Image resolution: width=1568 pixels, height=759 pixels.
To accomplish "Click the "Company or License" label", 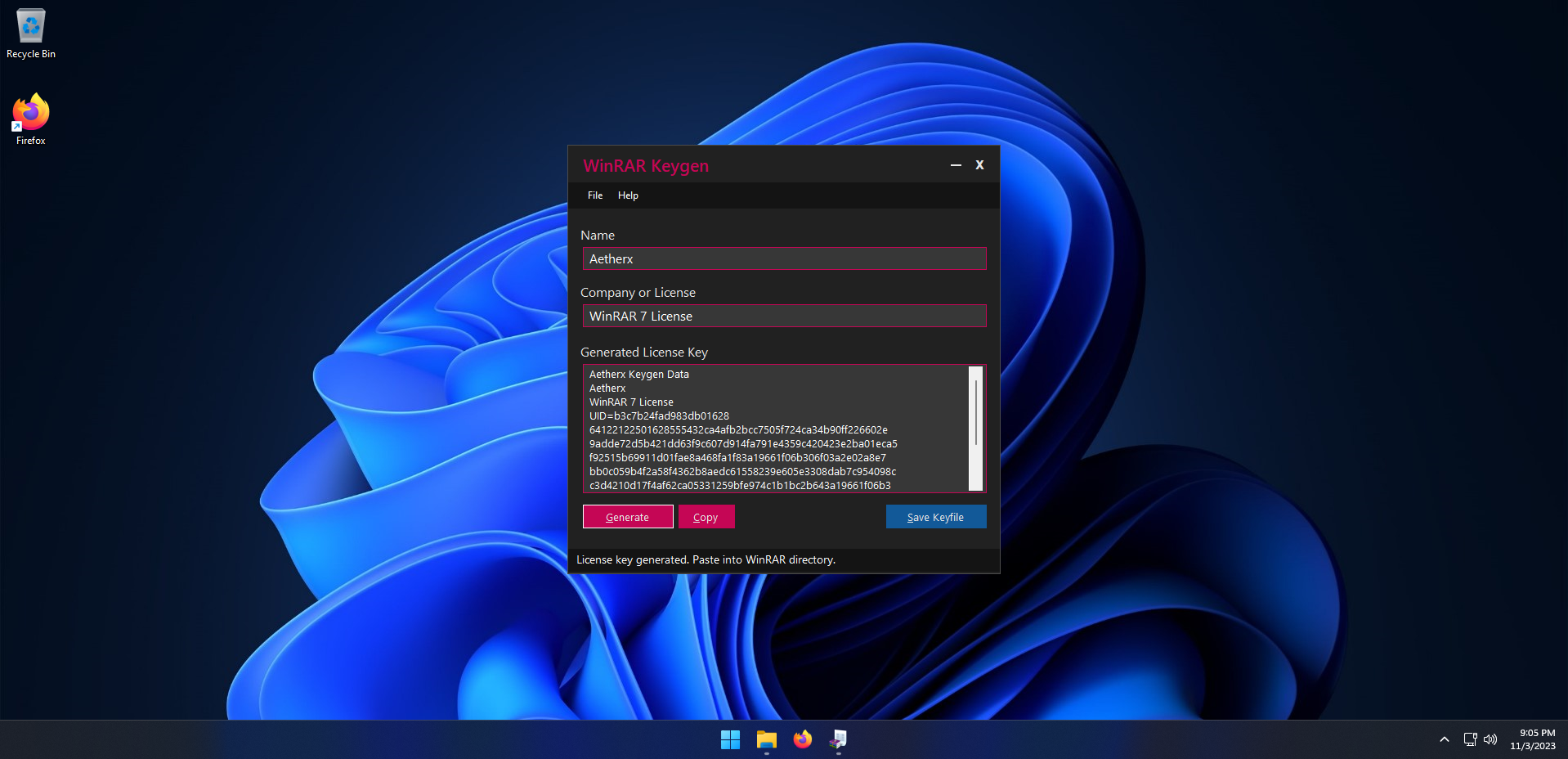I will click(x=638, y=293).
